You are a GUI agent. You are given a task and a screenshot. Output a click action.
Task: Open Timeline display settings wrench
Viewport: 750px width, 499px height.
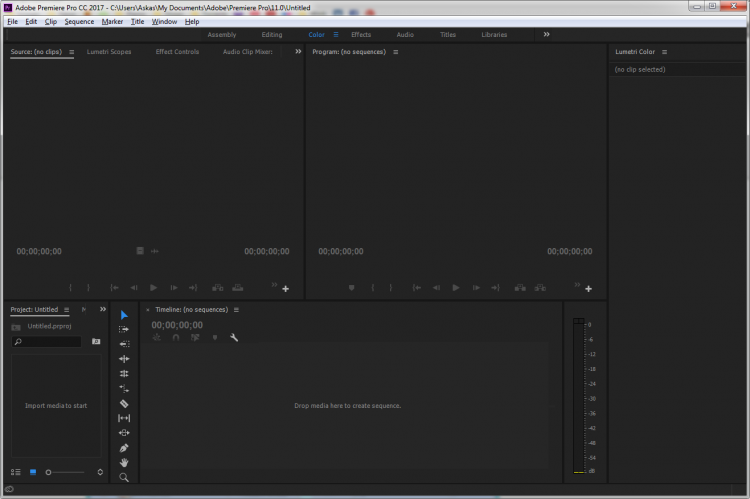234,338
